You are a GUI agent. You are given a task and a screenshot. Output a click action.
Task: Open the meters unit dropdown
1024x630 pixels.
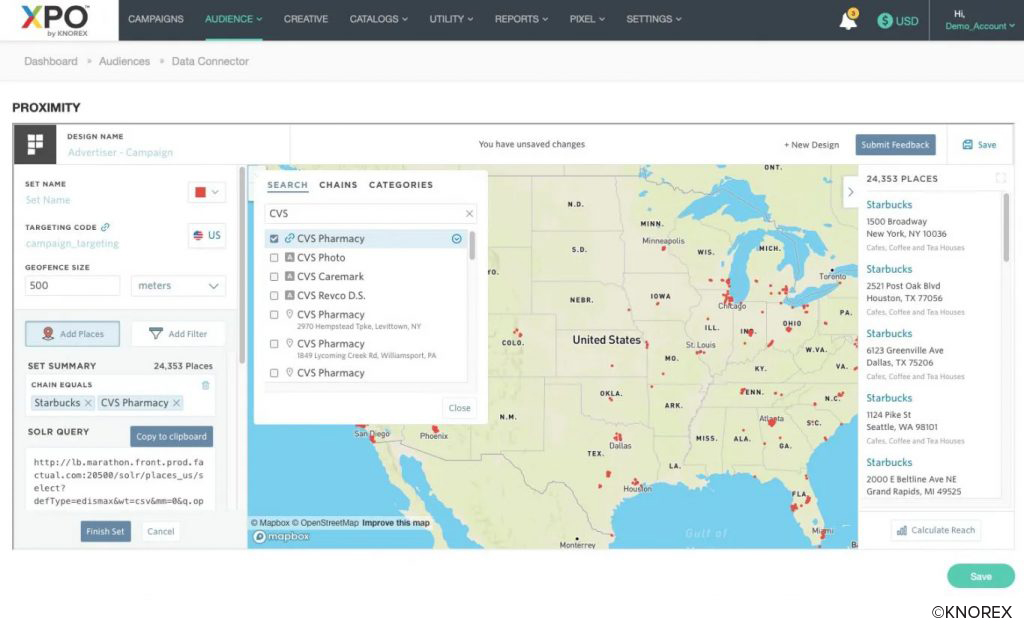coord(178,286)
